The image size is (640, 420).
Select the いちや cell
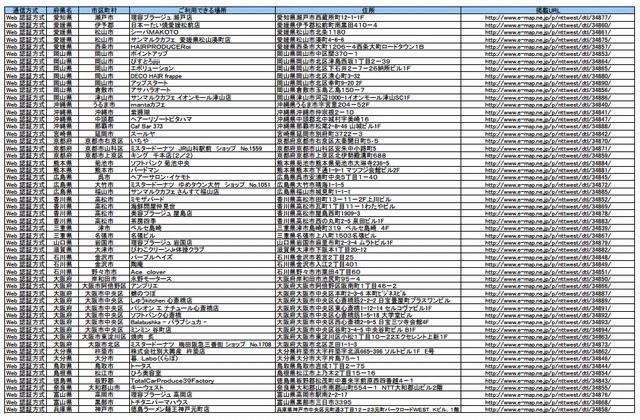(202, 141)
